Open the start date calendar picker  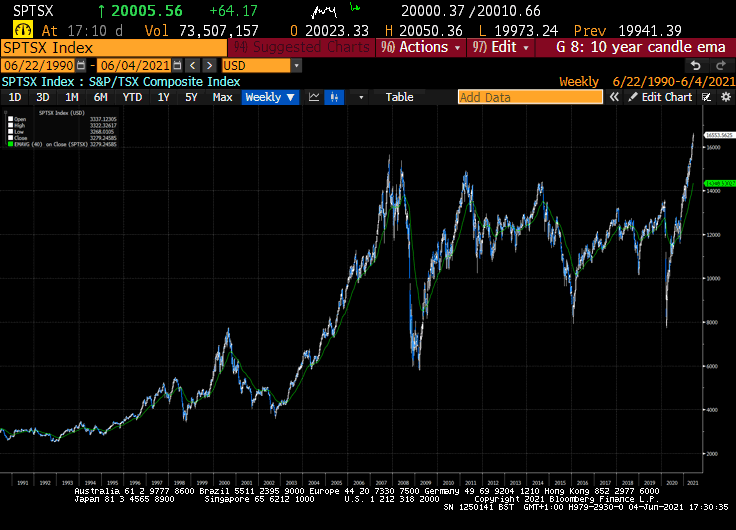(81, 66)
